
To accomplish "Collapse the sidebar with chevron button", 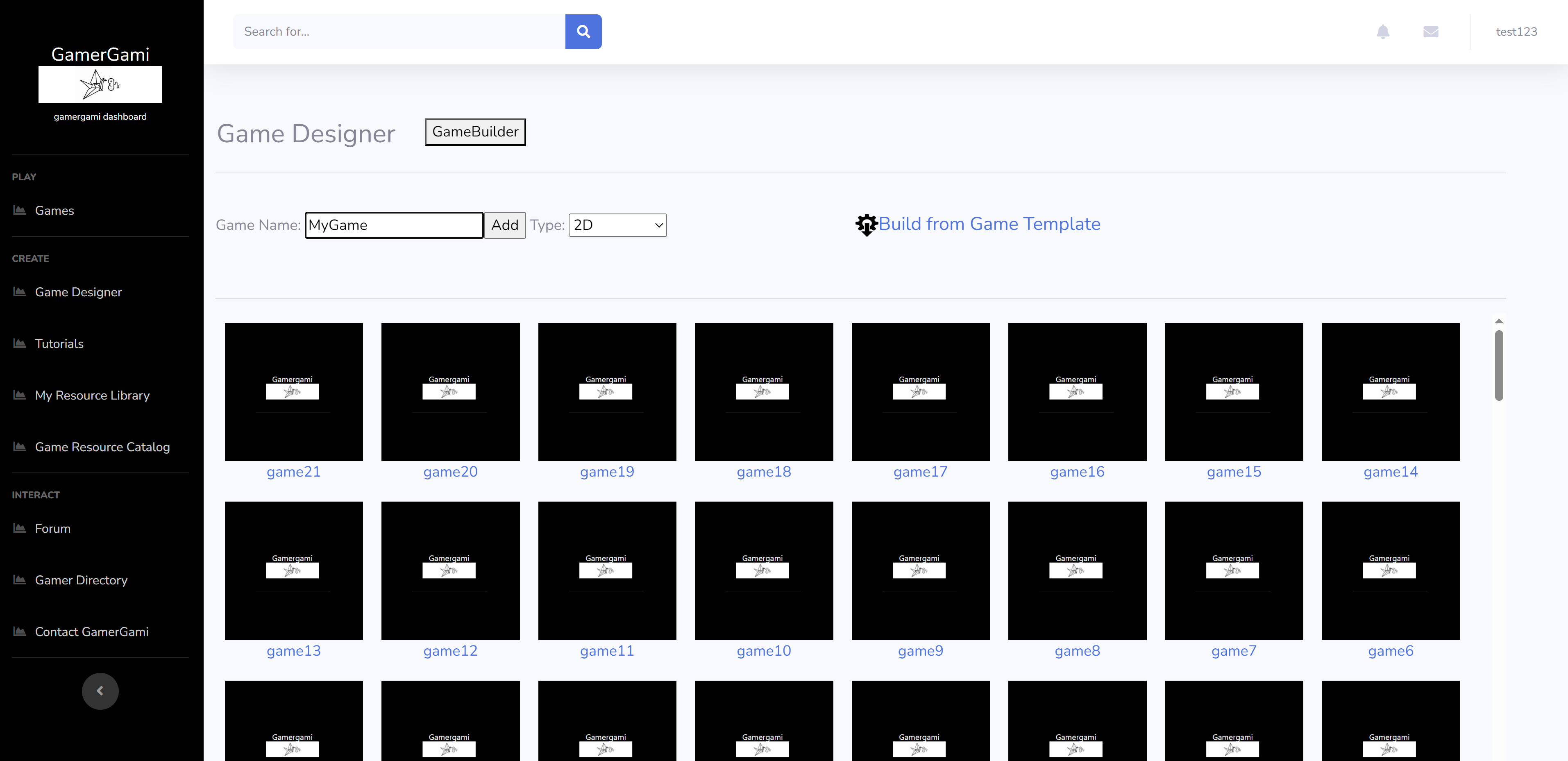I will (x=100, y=691).
